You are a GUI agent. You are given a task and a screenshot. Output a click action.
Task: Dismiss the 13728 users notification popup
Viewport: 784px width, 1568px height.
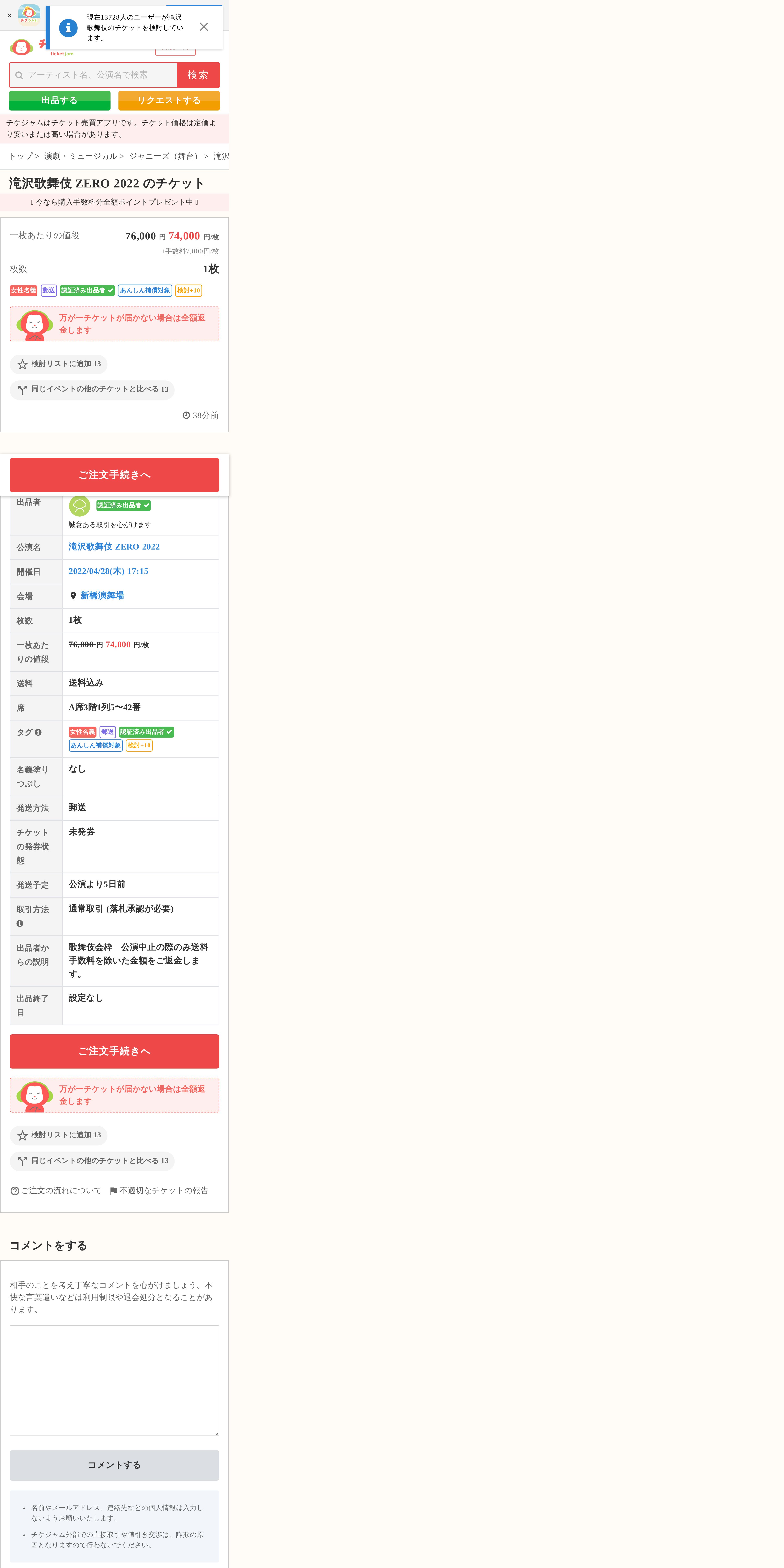click(204, 27)
